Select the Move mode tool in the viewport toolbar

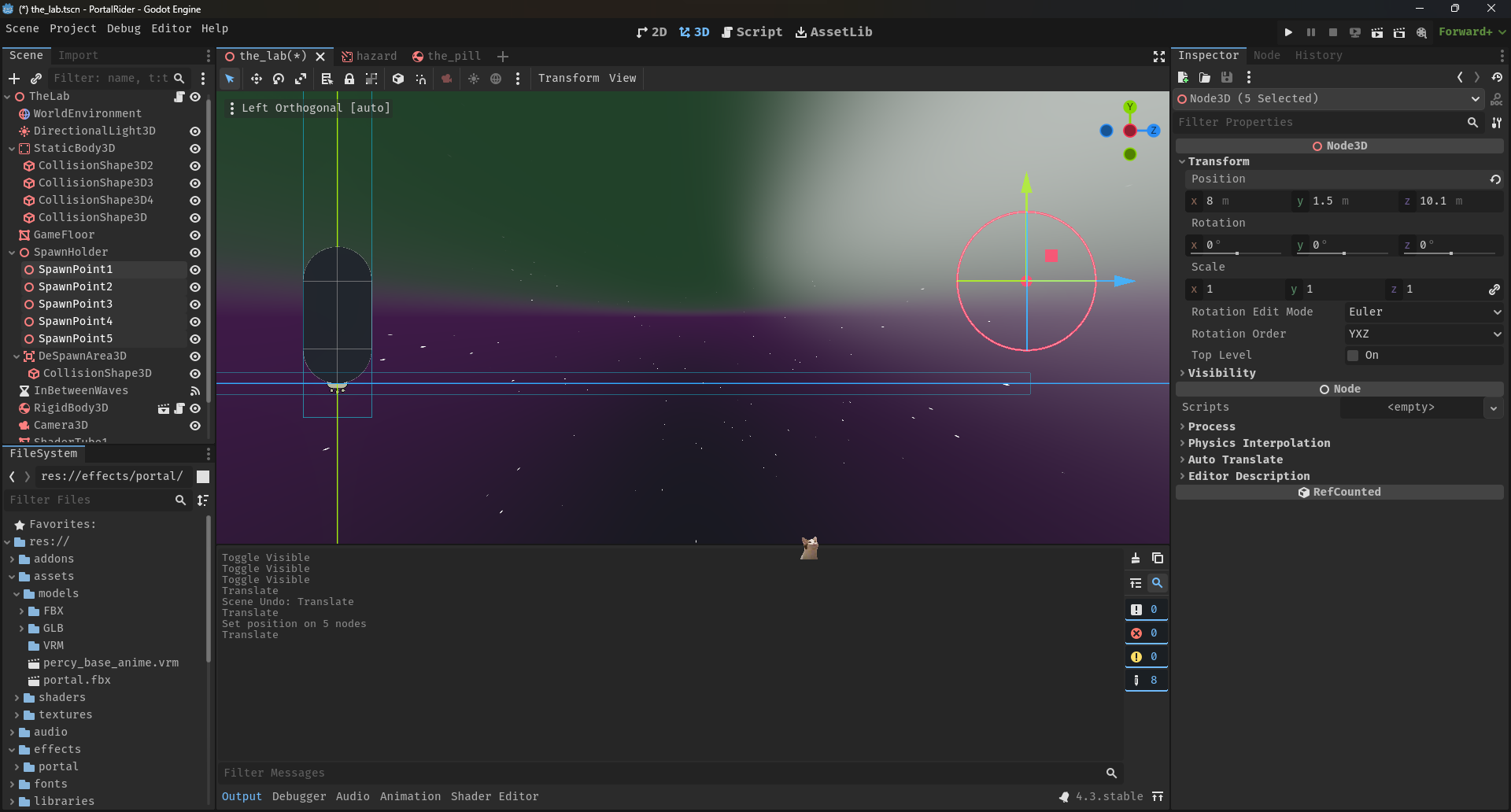point(256,79)
